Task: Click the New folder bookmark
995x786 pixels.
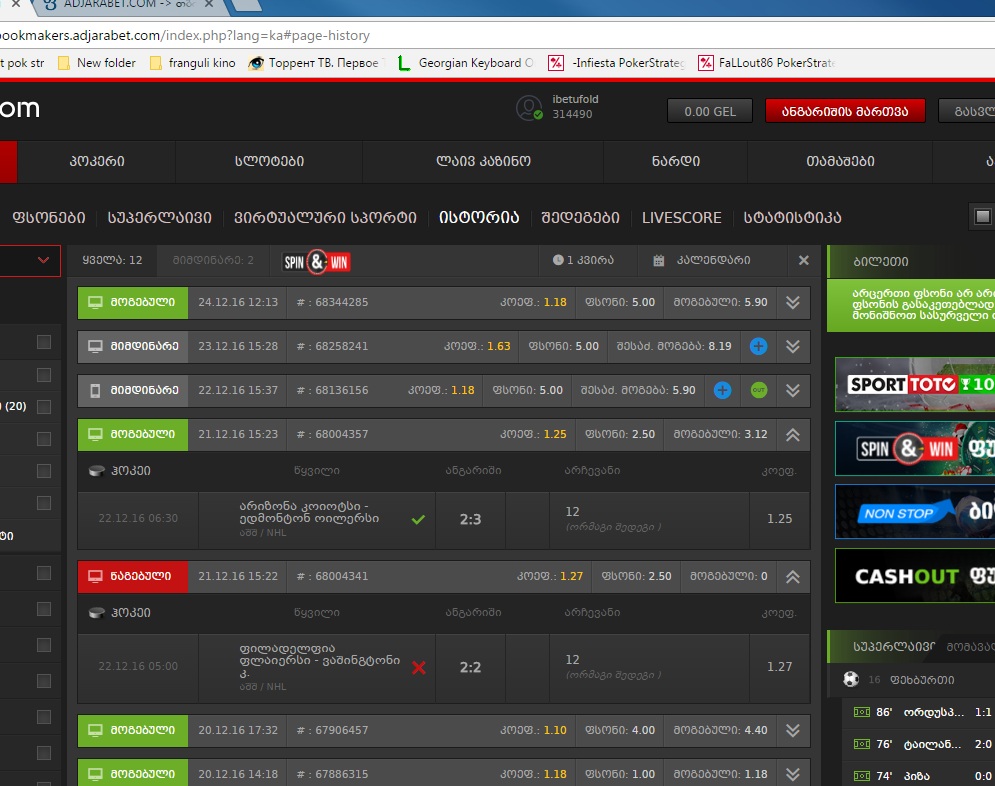Action: coord(96,63)
